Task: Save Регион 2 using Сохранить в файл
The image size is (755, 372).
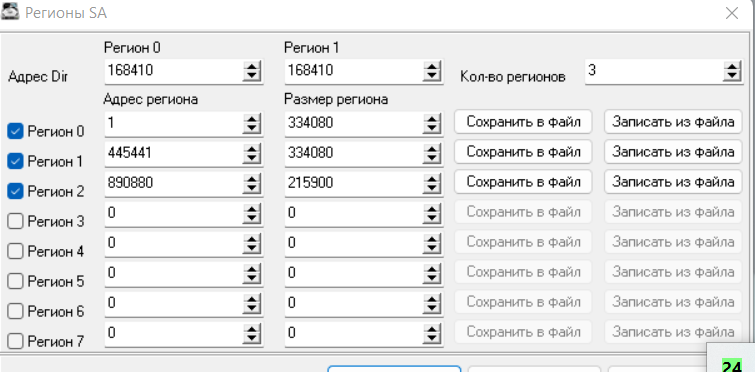Action: point(523,182)
